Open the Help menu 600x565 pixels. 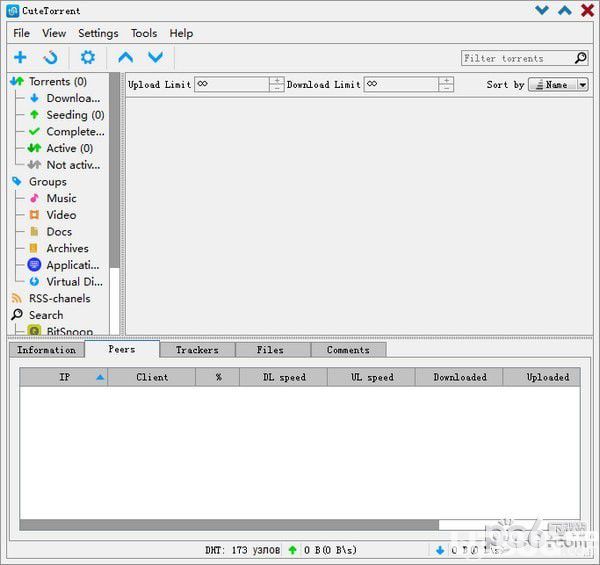point(181,33)
